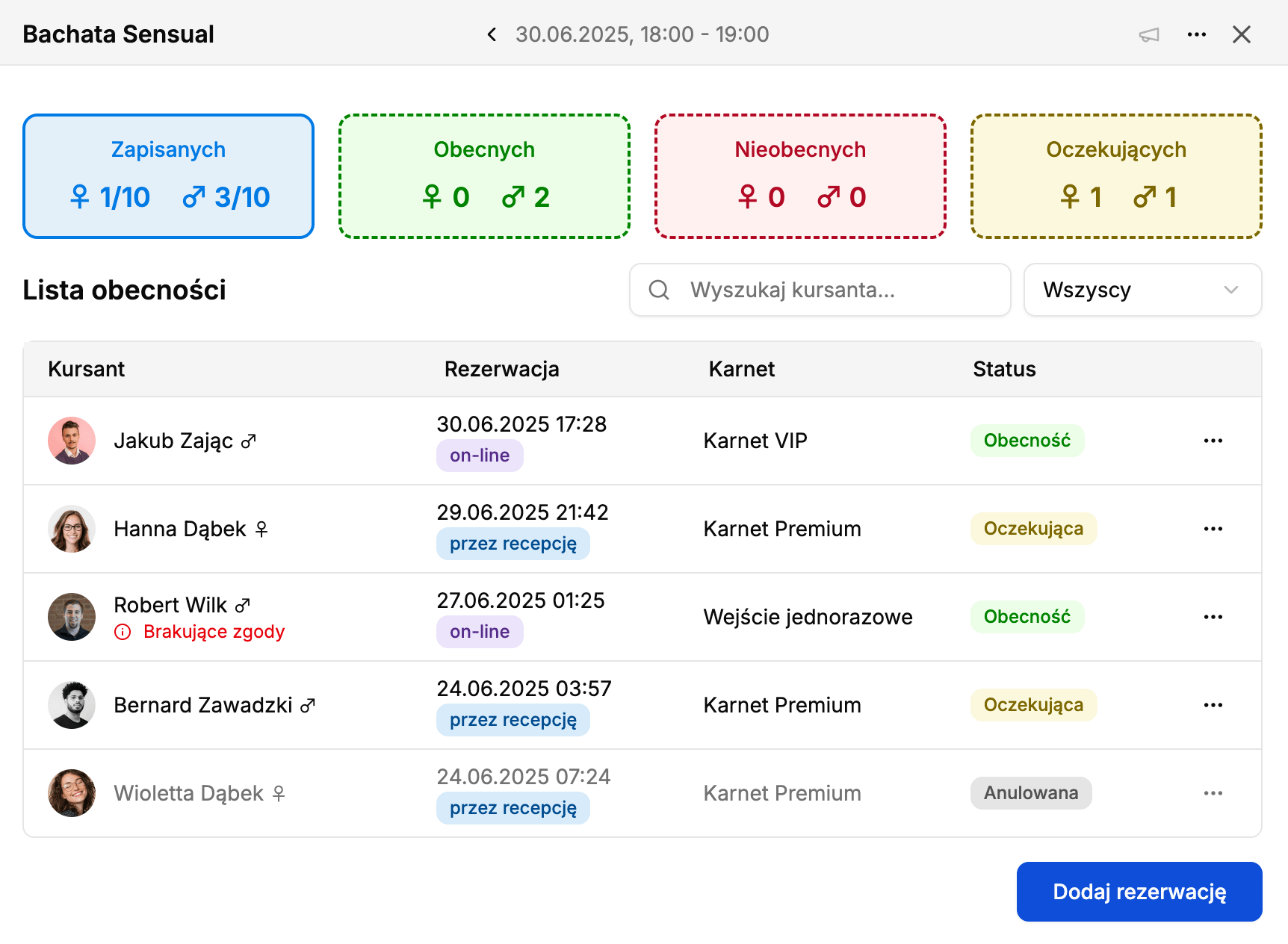Expand the Wszyscy filter dropdown

tap(1142, 290)
